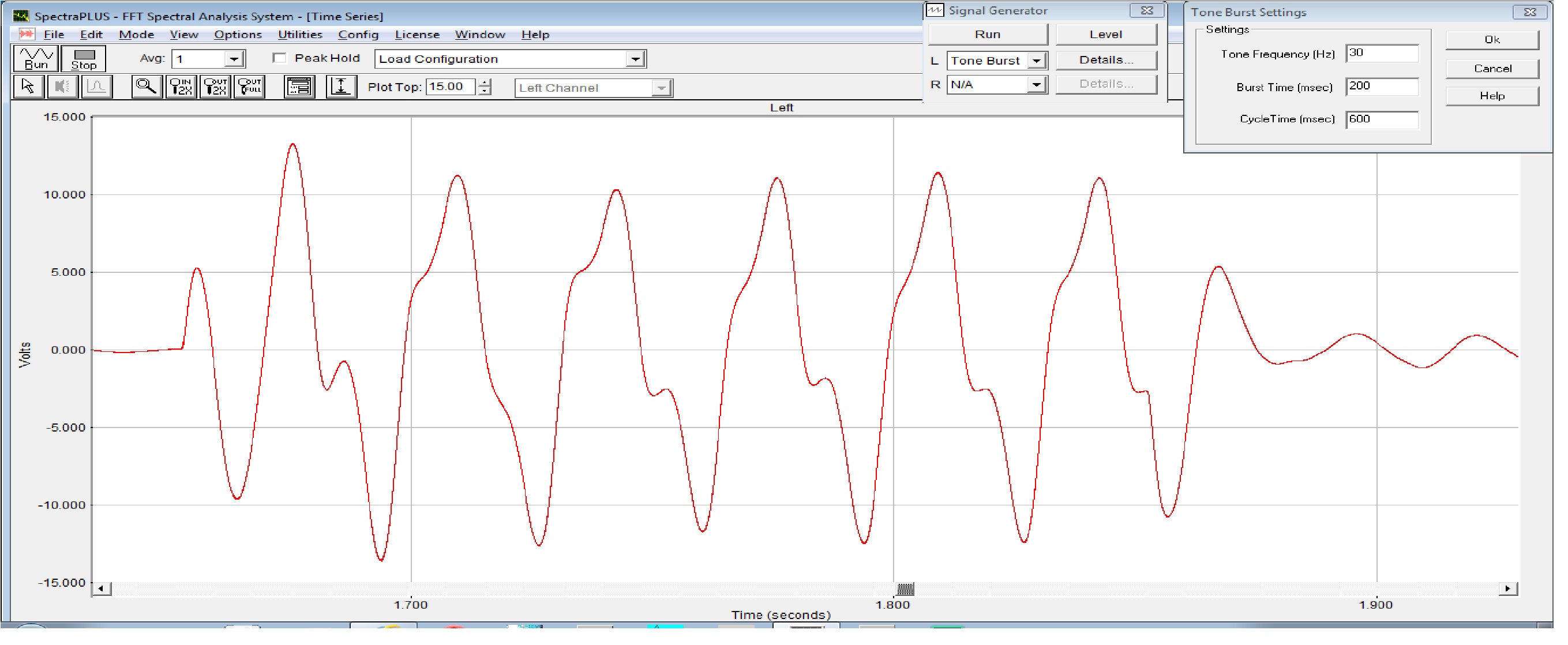Expand the L channel Tone Burst dropdown

pos(1037,61)
